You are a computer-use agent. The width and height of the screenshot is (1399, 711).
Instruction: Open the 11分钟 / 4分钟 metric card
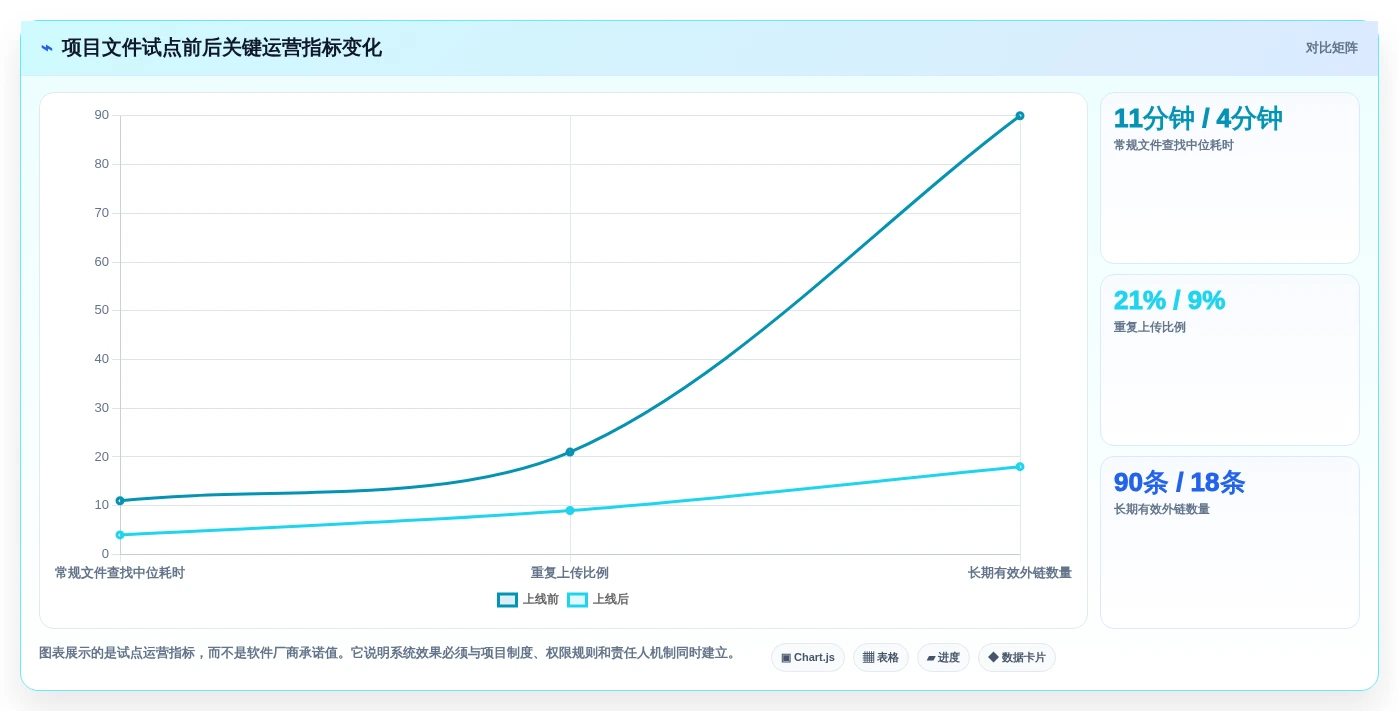point(1230,178)
